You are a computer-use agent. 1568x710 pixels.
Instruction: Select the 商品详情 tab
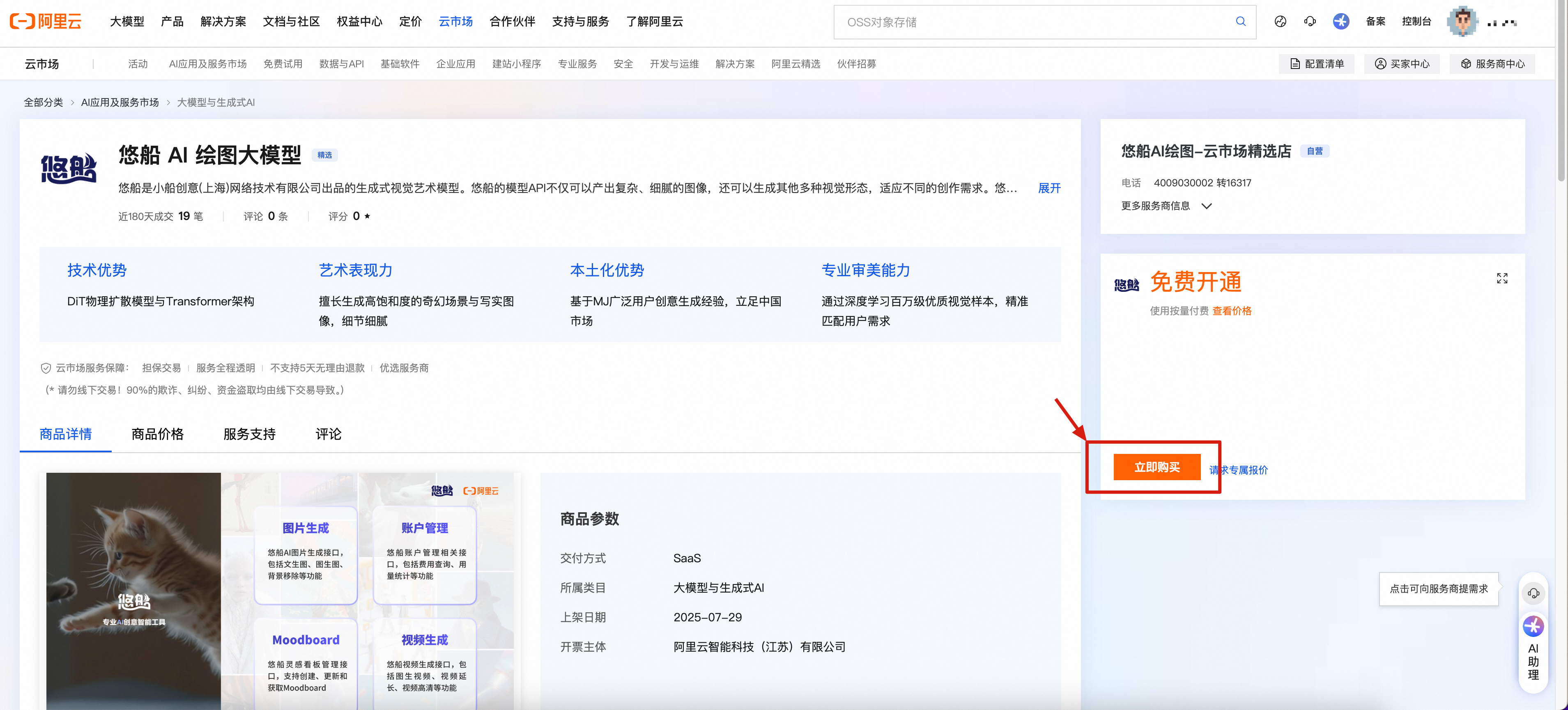65,434
